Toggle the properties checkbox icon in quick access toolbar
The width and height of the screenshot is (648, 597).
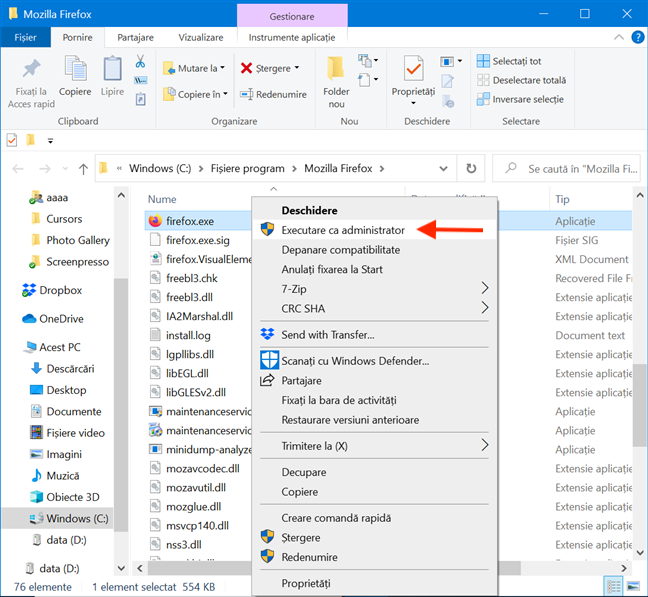coord(12,140)
